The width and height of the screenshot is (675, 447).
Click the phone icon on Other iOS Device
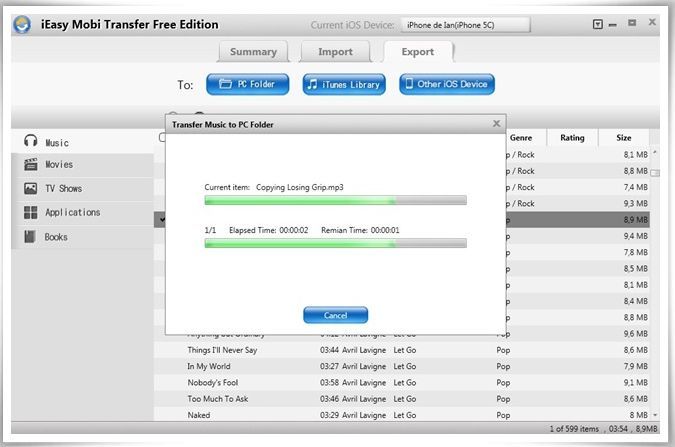pyautogui.click(x=409, y=83)
